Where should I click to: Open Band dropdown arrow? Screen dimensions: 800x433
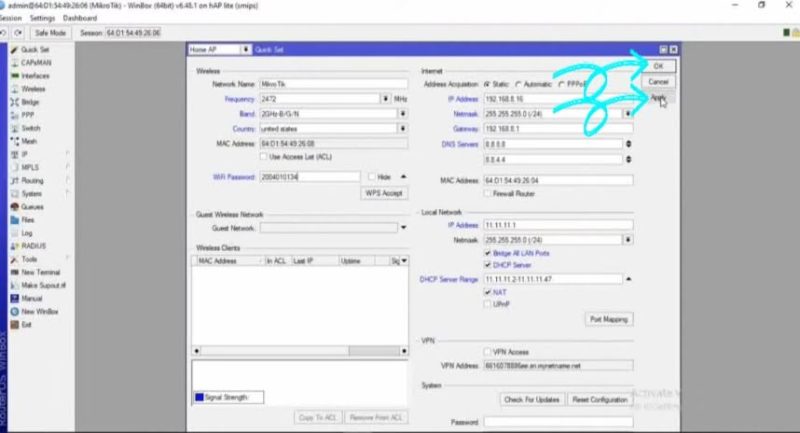(x=403, y=114)
